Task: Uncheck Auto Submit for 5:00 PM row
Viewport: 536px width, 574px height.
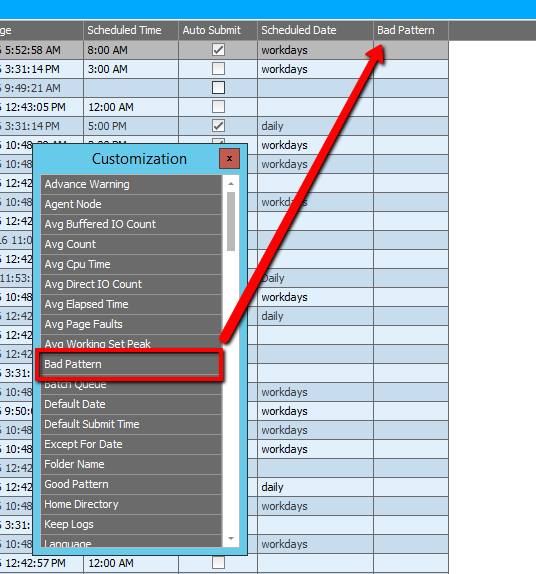Action: (x=219, y=126)
